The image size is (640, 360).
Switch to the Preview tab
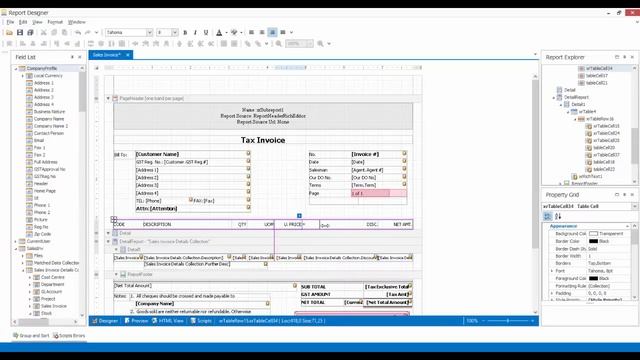[136, 321]
